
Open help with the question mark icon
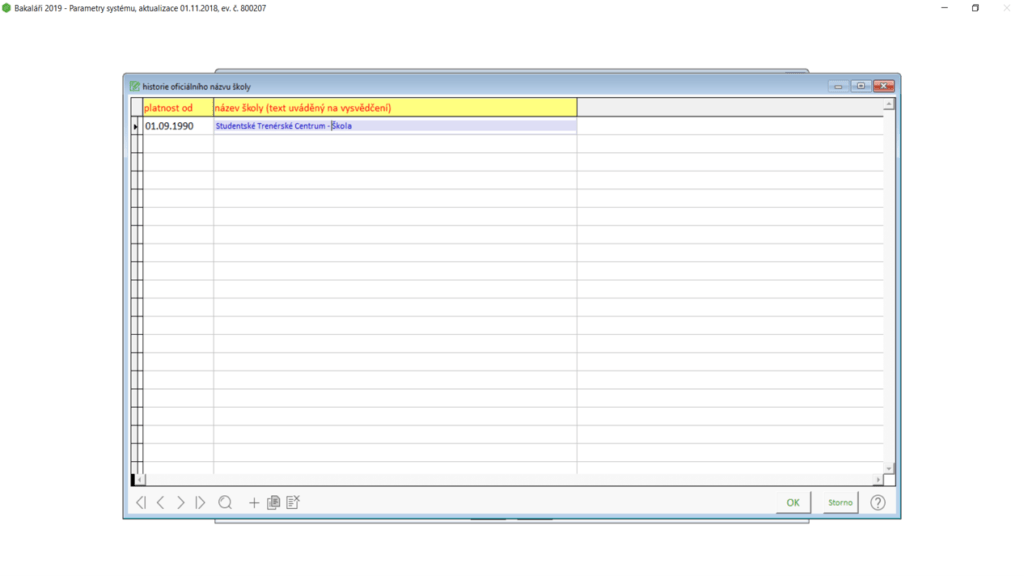coord(877,503)
